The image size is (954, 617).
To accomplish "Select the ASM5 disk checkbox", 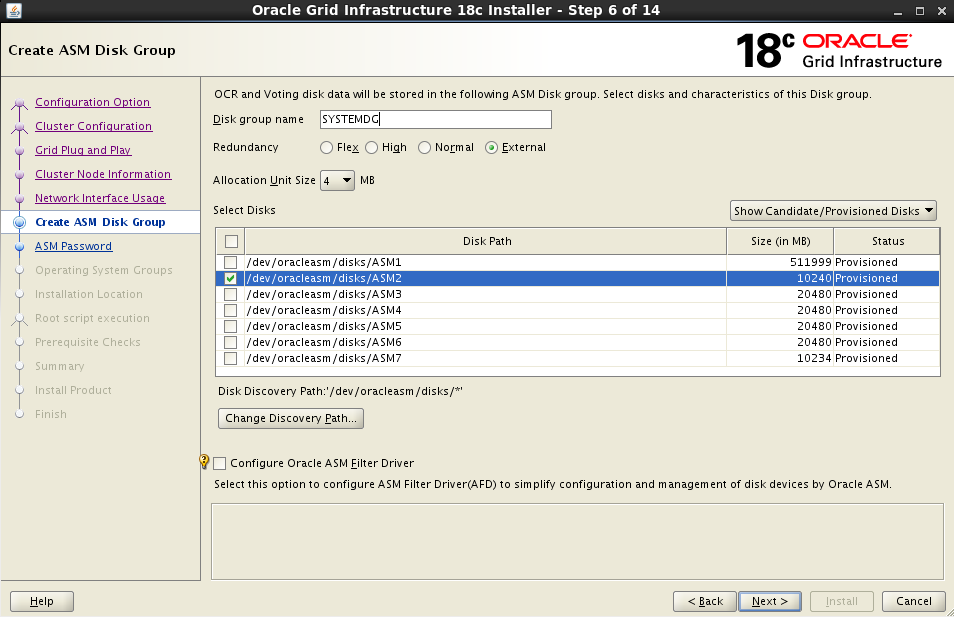I will [231, 326].
